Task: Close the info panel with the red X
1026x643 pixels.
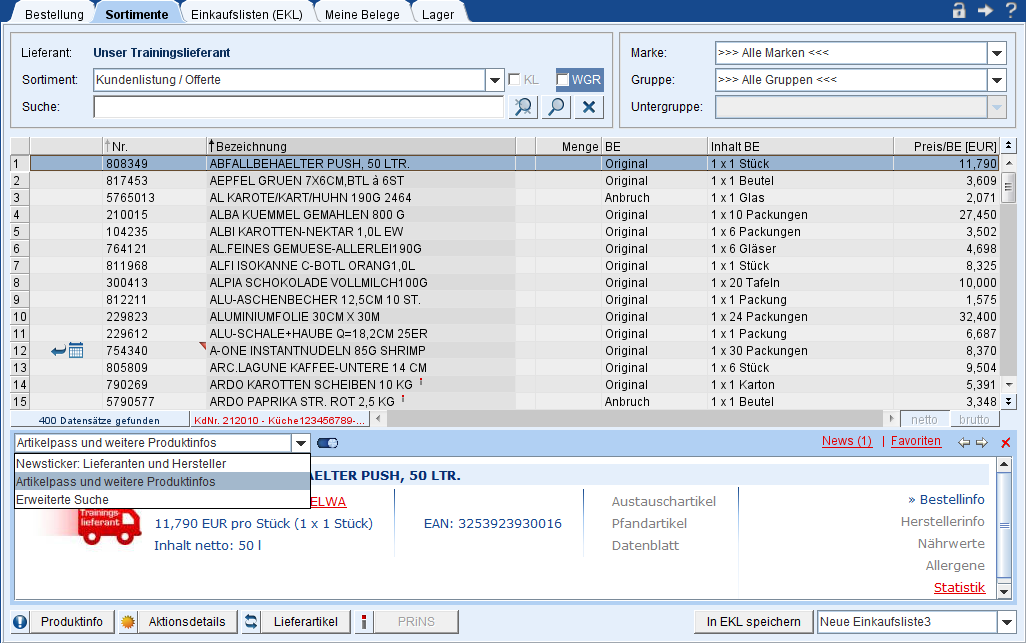Action: pyautogui.click(x=1006, y=442)
